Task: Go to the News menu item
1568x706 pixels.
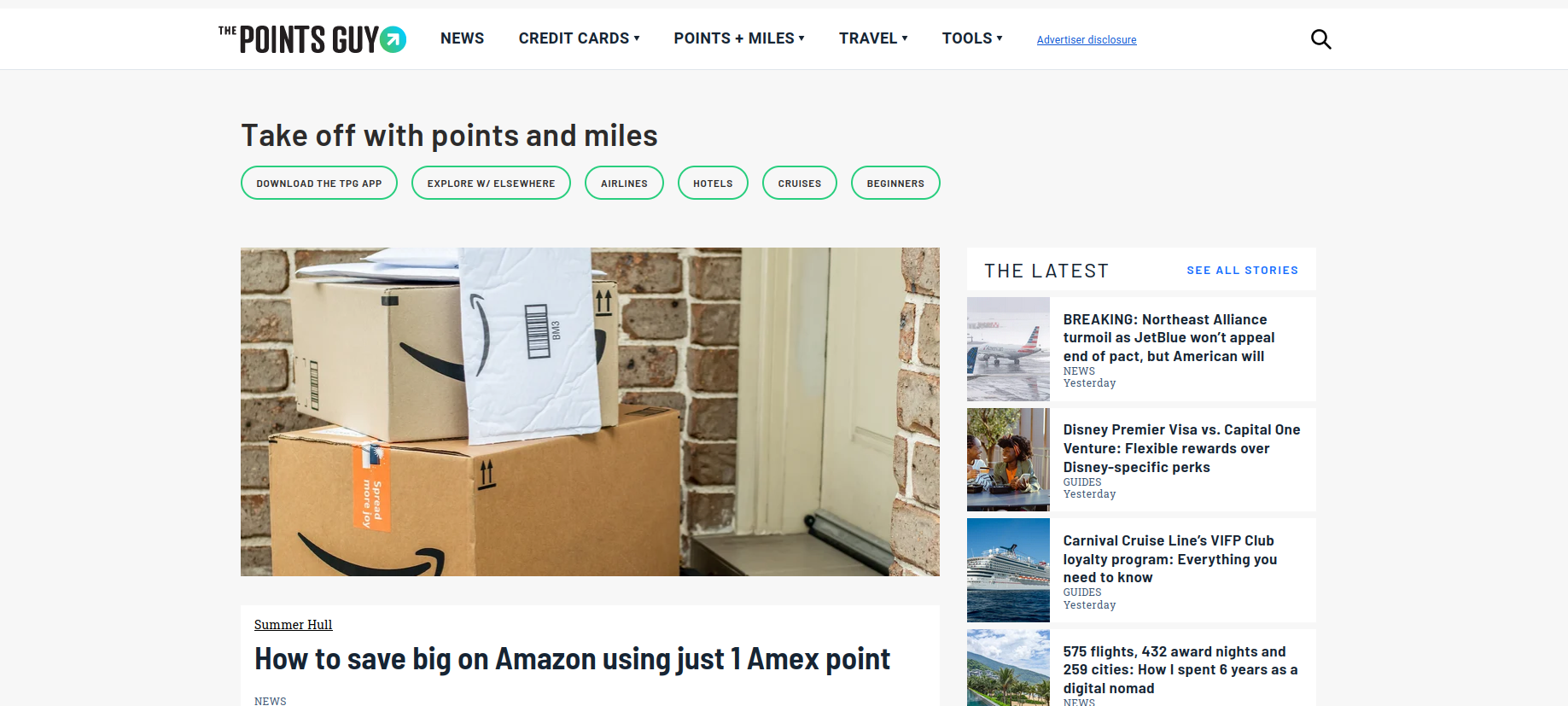Action: click(x=462, y=38)
